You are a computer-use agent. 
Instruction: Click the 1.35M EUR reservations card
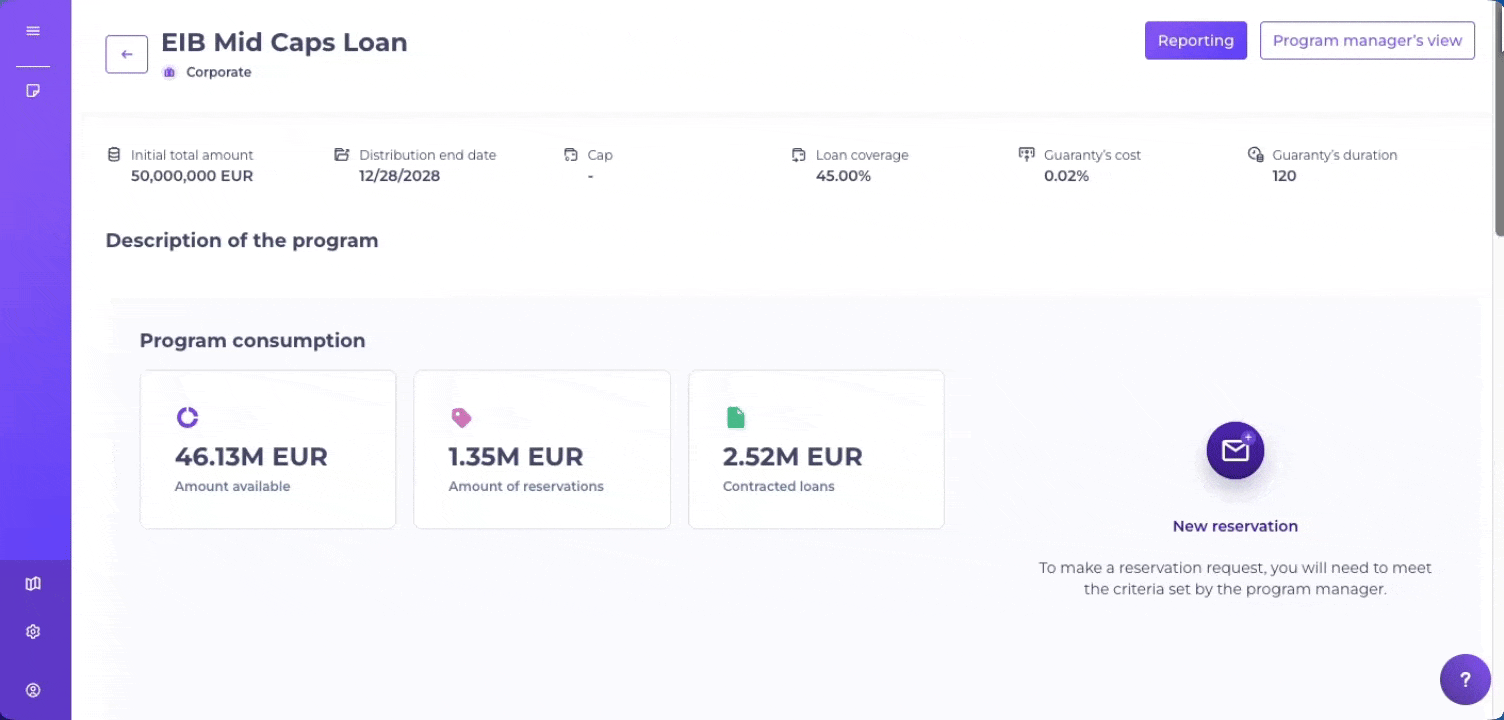pyautogui.click(x=542, y=449)
